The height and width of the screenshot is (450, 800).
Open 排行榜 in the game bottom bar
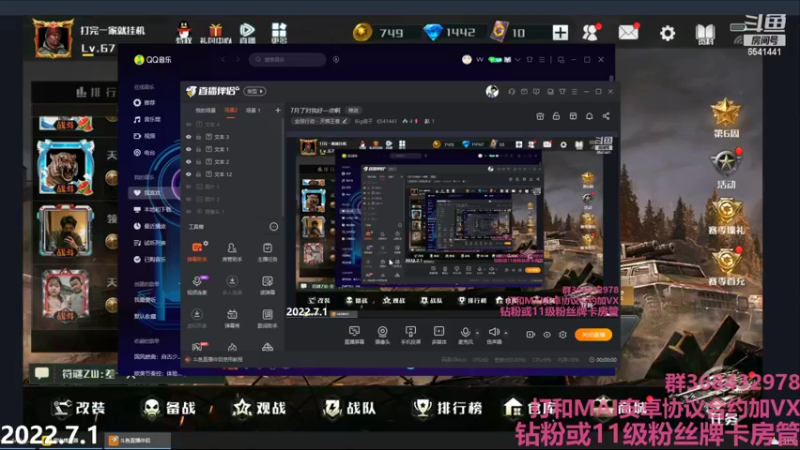449,408
